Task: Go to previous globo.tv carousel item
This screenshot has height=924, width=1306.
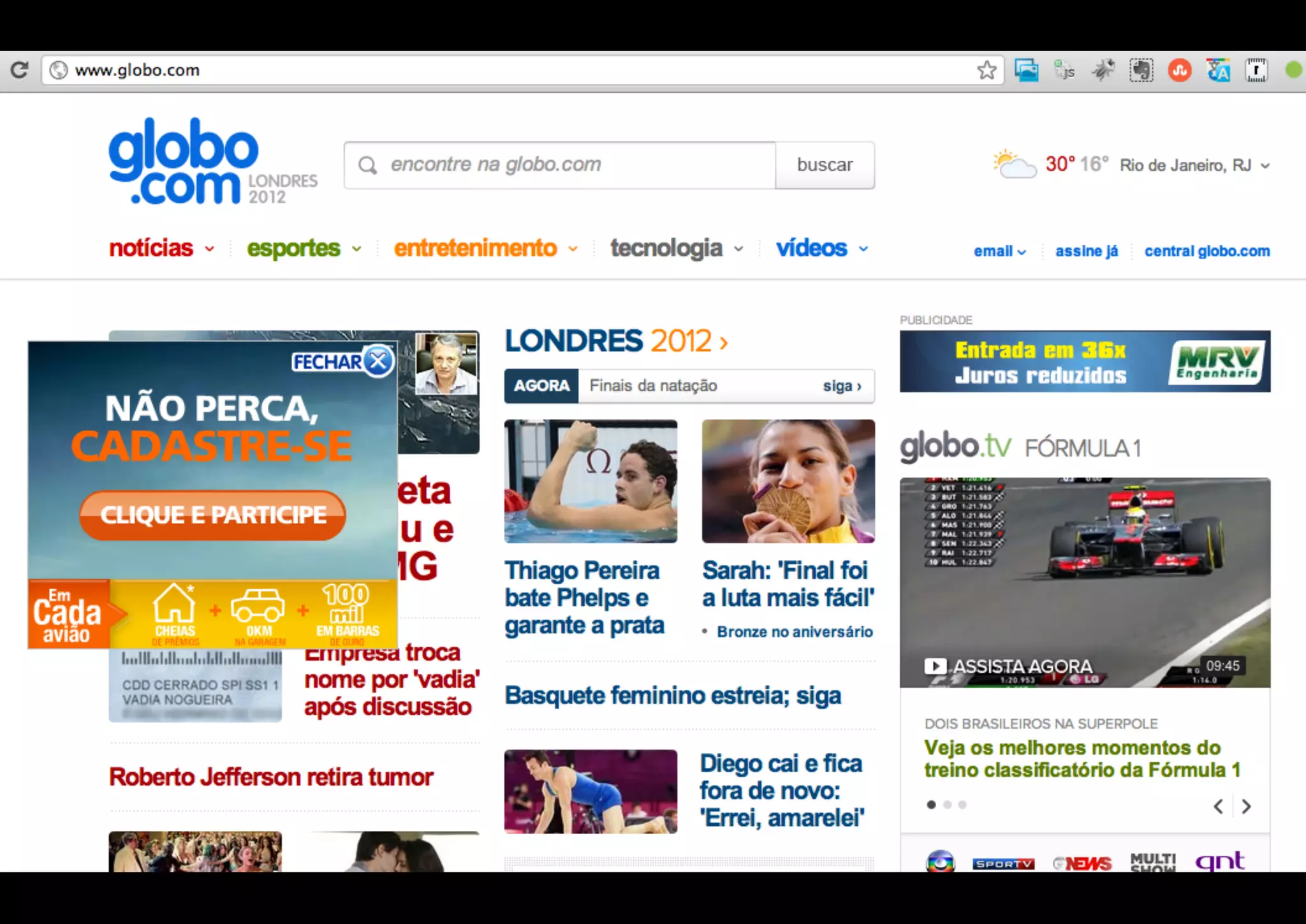Action: (1219, 806)
